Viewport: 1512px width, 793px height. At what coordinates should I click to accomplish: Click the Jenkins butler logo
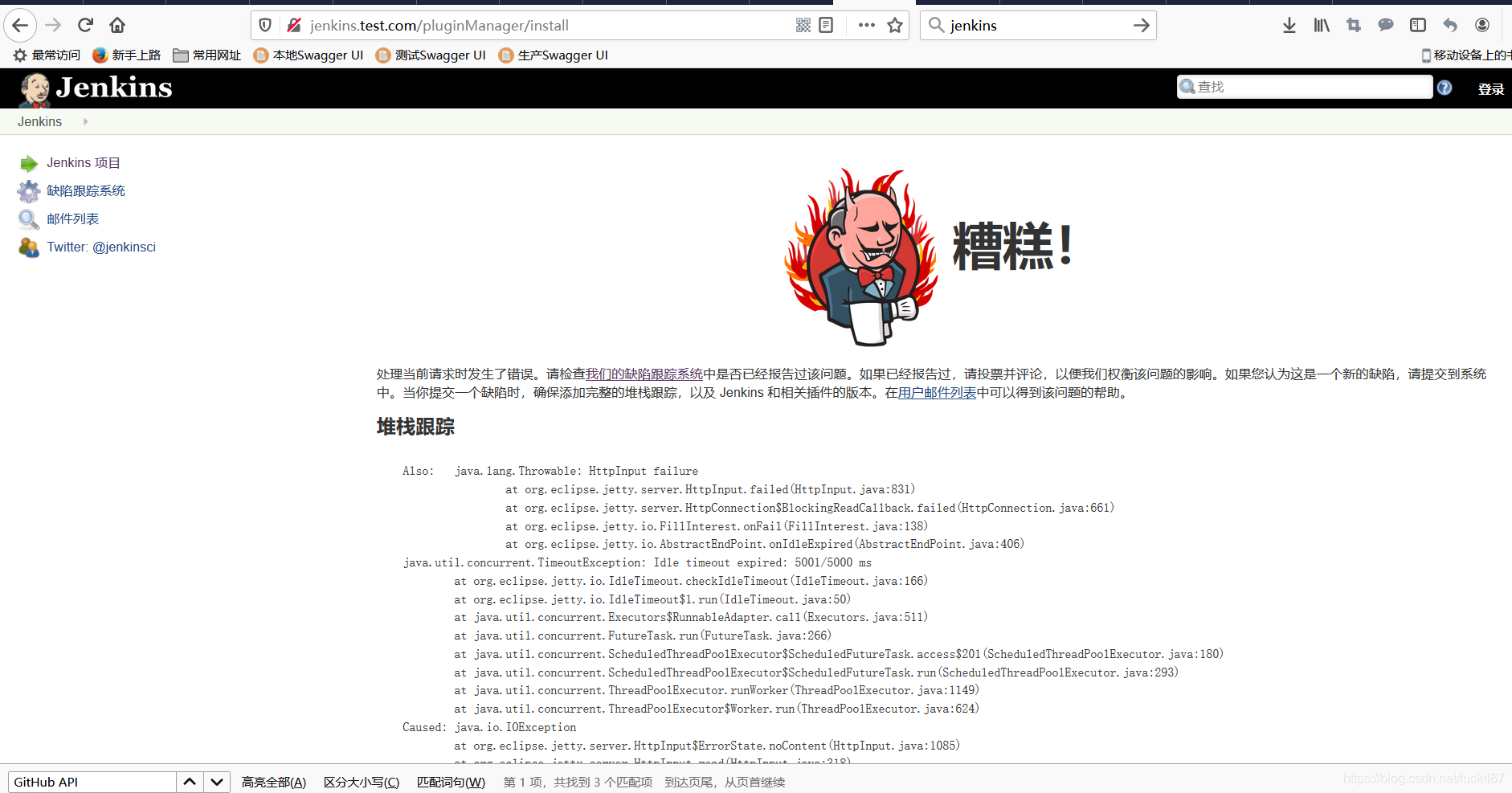pyautogui.click(x=35, y=90)
